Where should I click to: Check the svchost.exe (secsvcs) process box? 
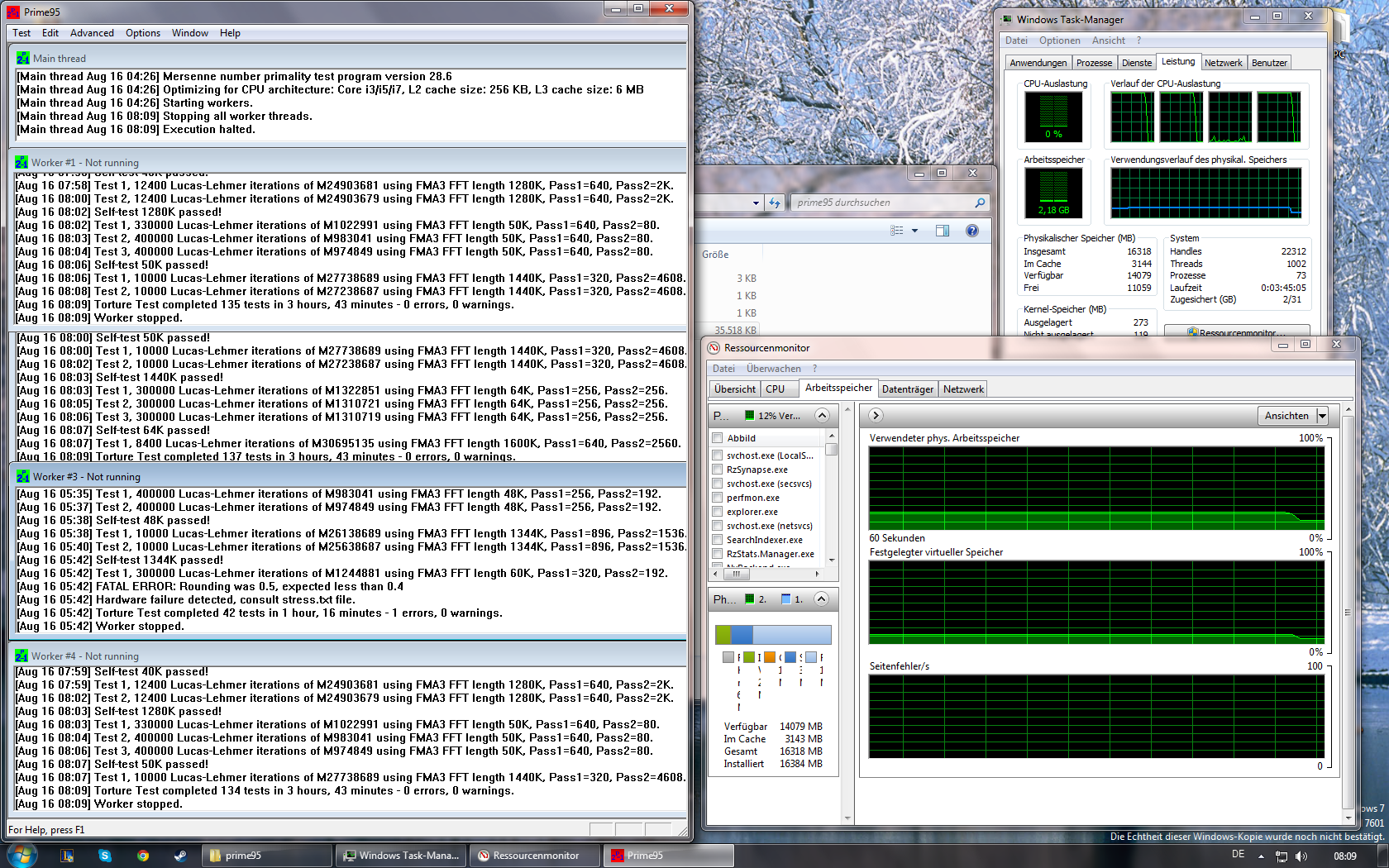[x=718, y=484]
